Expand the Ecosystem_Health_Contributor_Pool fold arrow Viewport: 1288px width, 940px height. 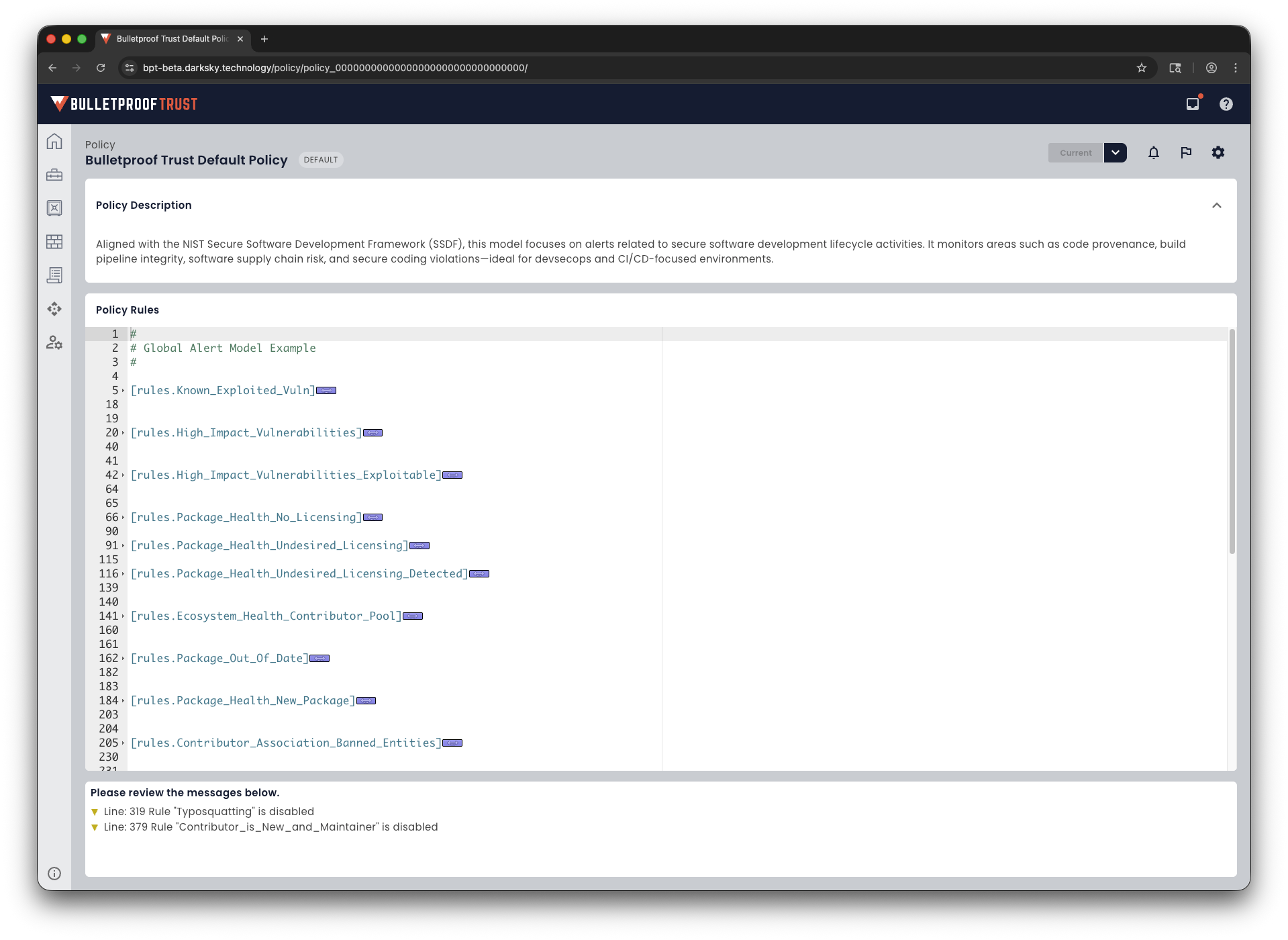click(x=123, y=616)
